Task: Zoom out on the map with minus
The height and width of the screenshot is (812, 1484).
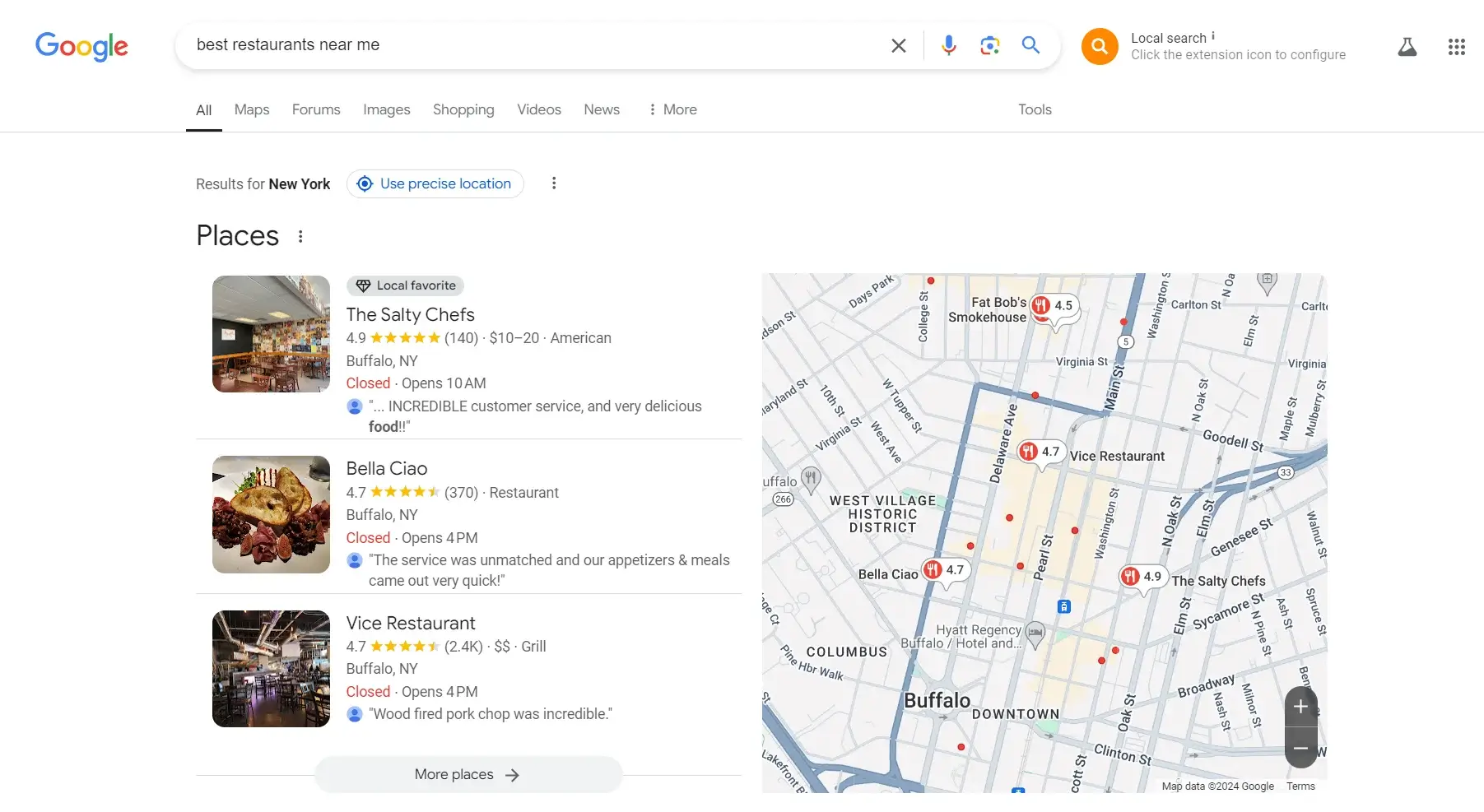Action: click(1300, 748)
